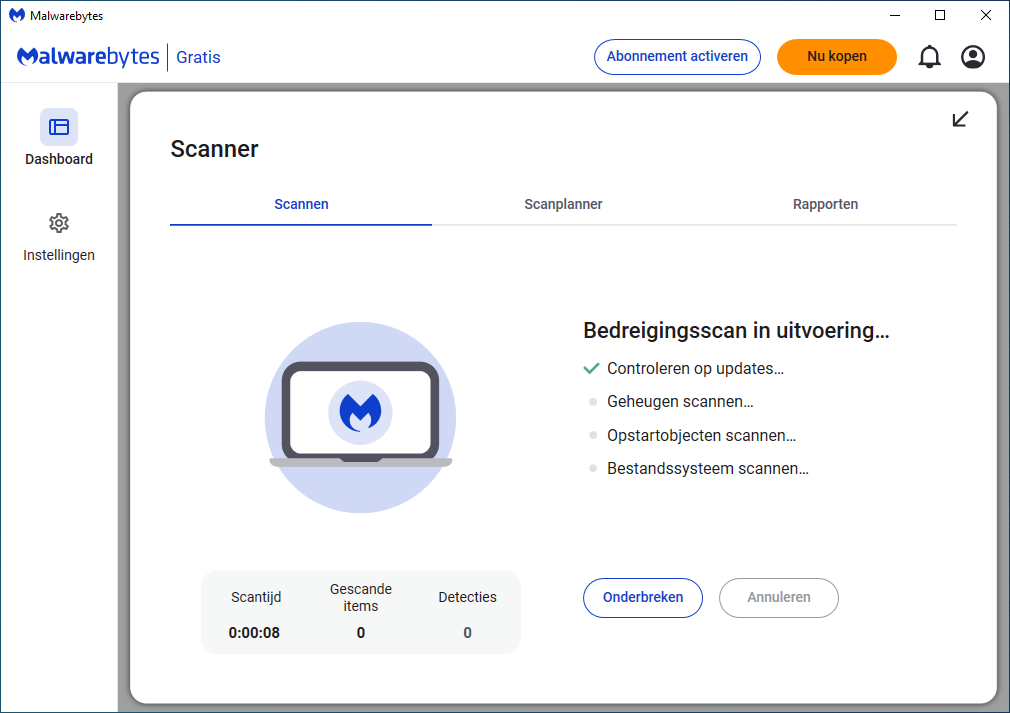This screenshot has height=713, width=1010.
Task: Switch to the Rapporten tab
Action: 825,204
